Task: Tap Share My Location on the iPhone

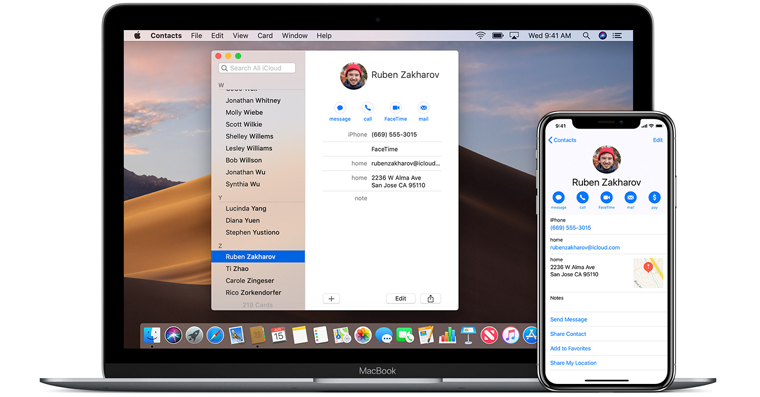Action: (573, 363)
